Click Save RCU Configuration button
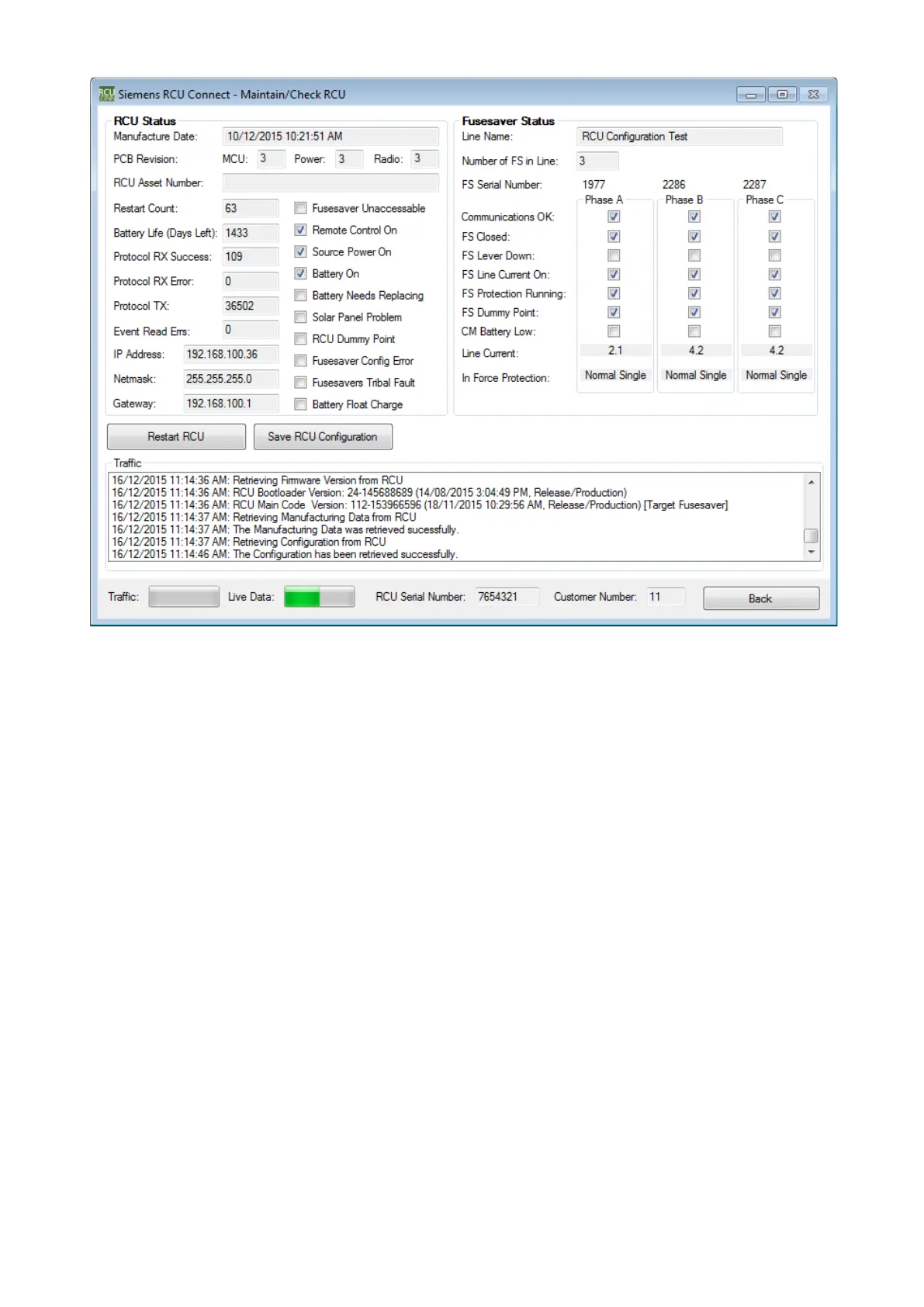 pos(323,436)
